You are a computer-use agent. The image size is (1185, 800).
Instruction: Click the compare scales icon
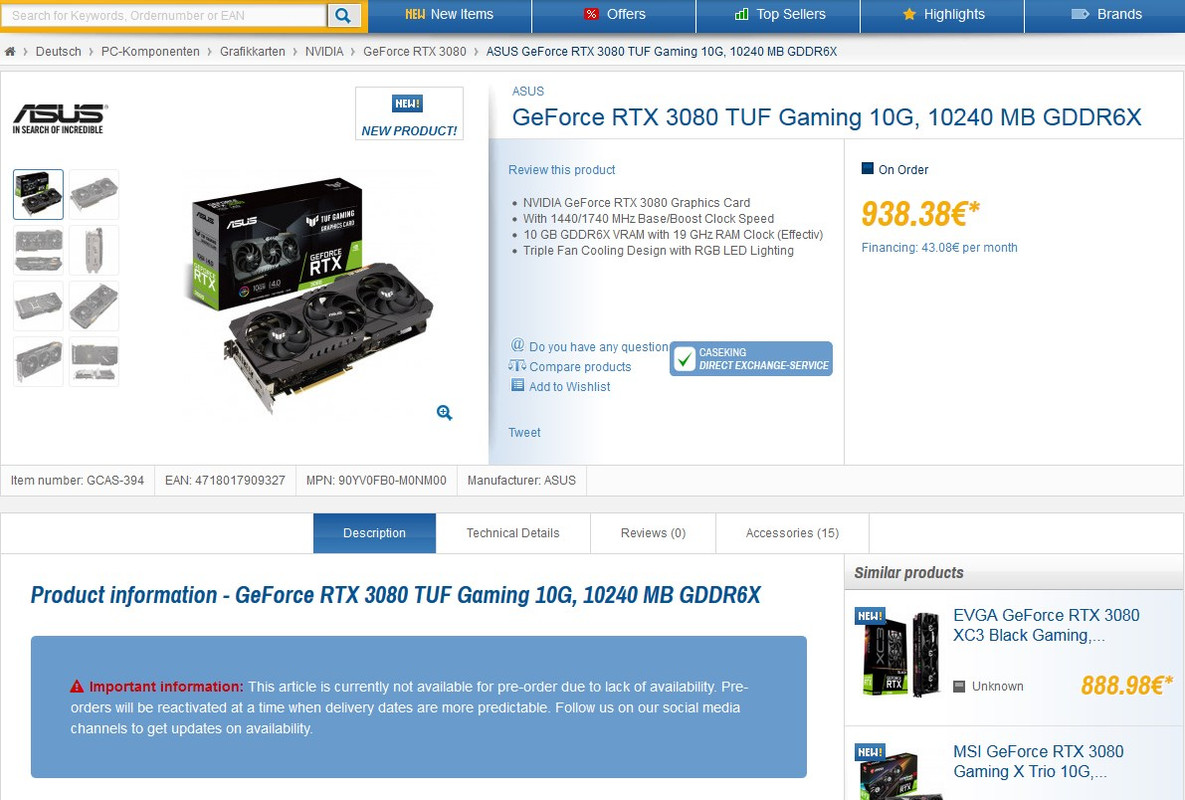coord(517,366)
